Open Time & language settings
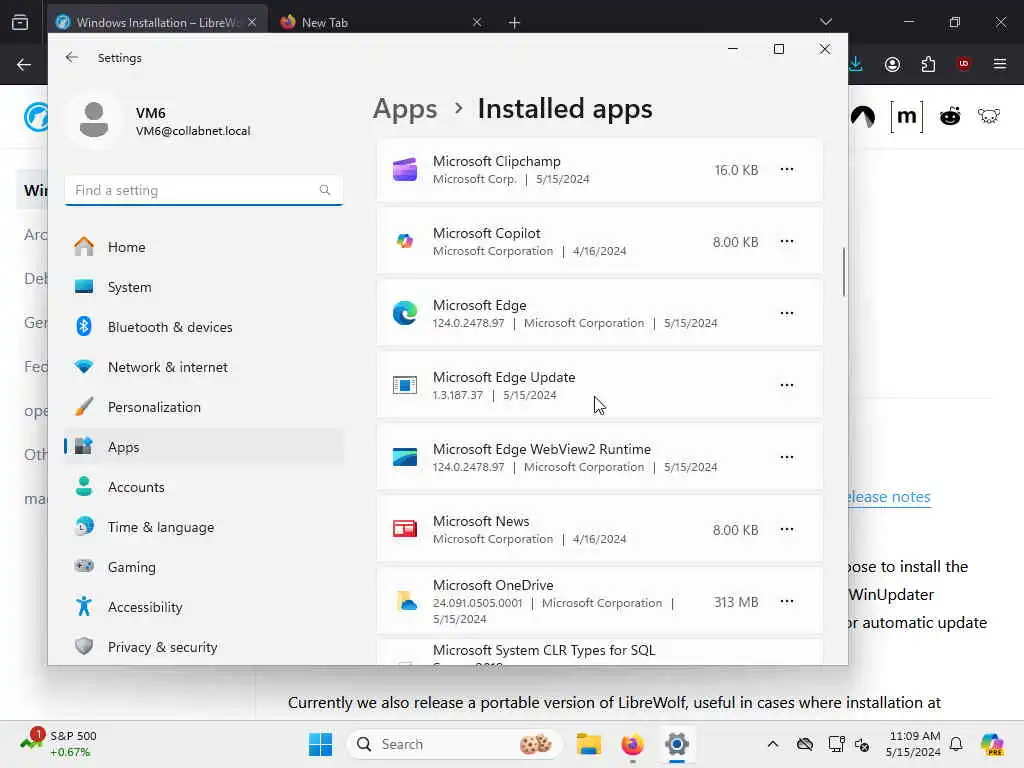 204,527
